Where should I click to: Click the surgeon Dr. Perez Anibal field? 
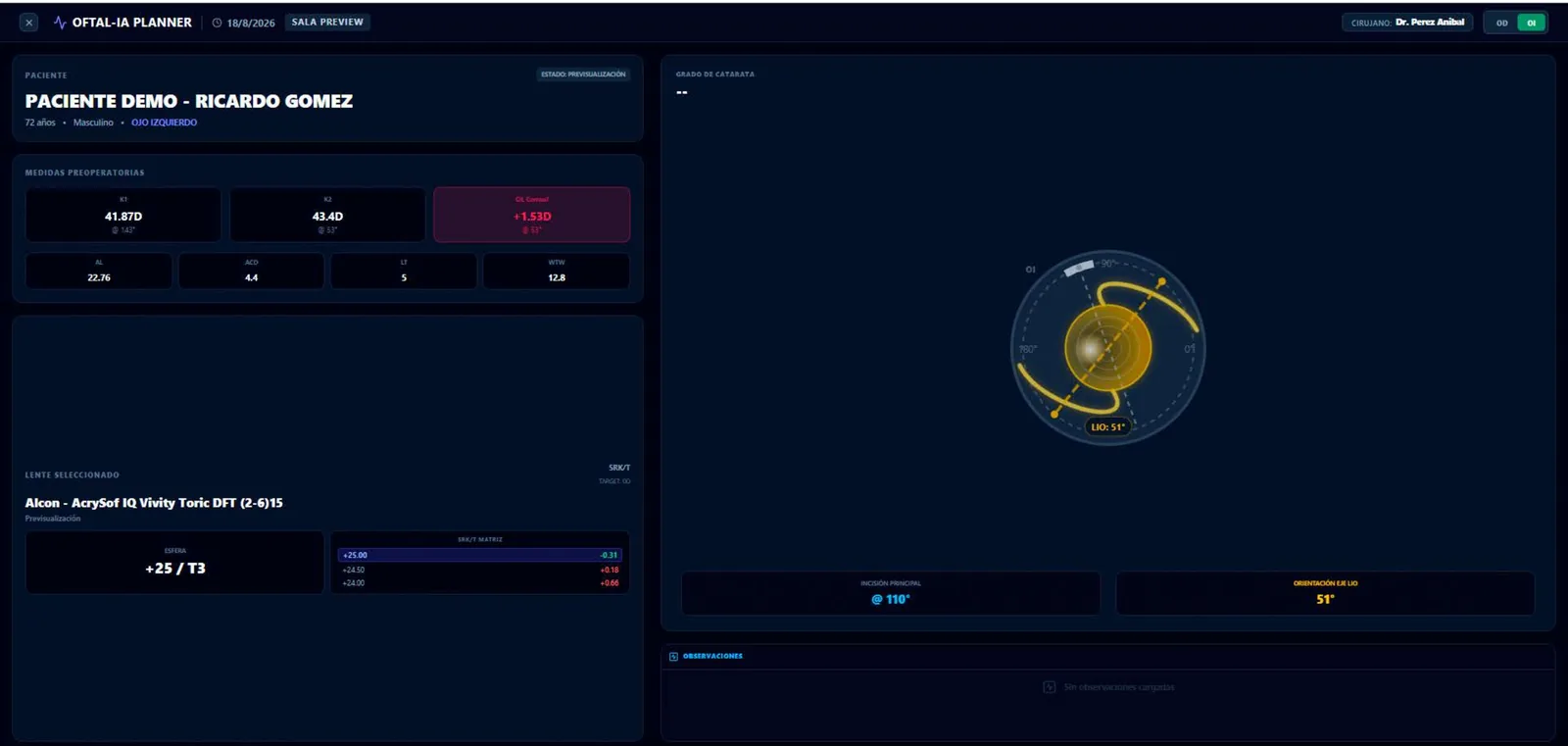pyautogui.click(x=1407, y=22)
